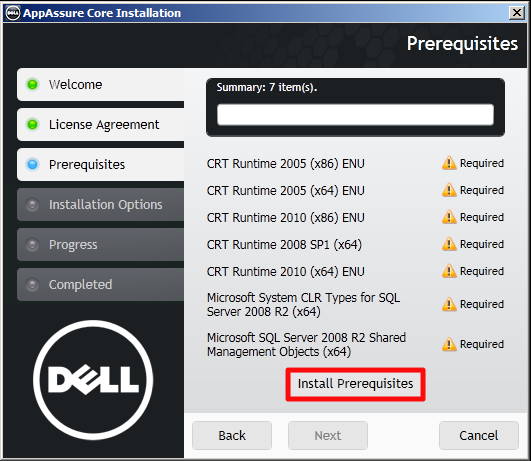Select 'CRT Runtime 2010 (x64) ENU' text
The height and width of the screenshot is (461, 531).
pos(285,272)
